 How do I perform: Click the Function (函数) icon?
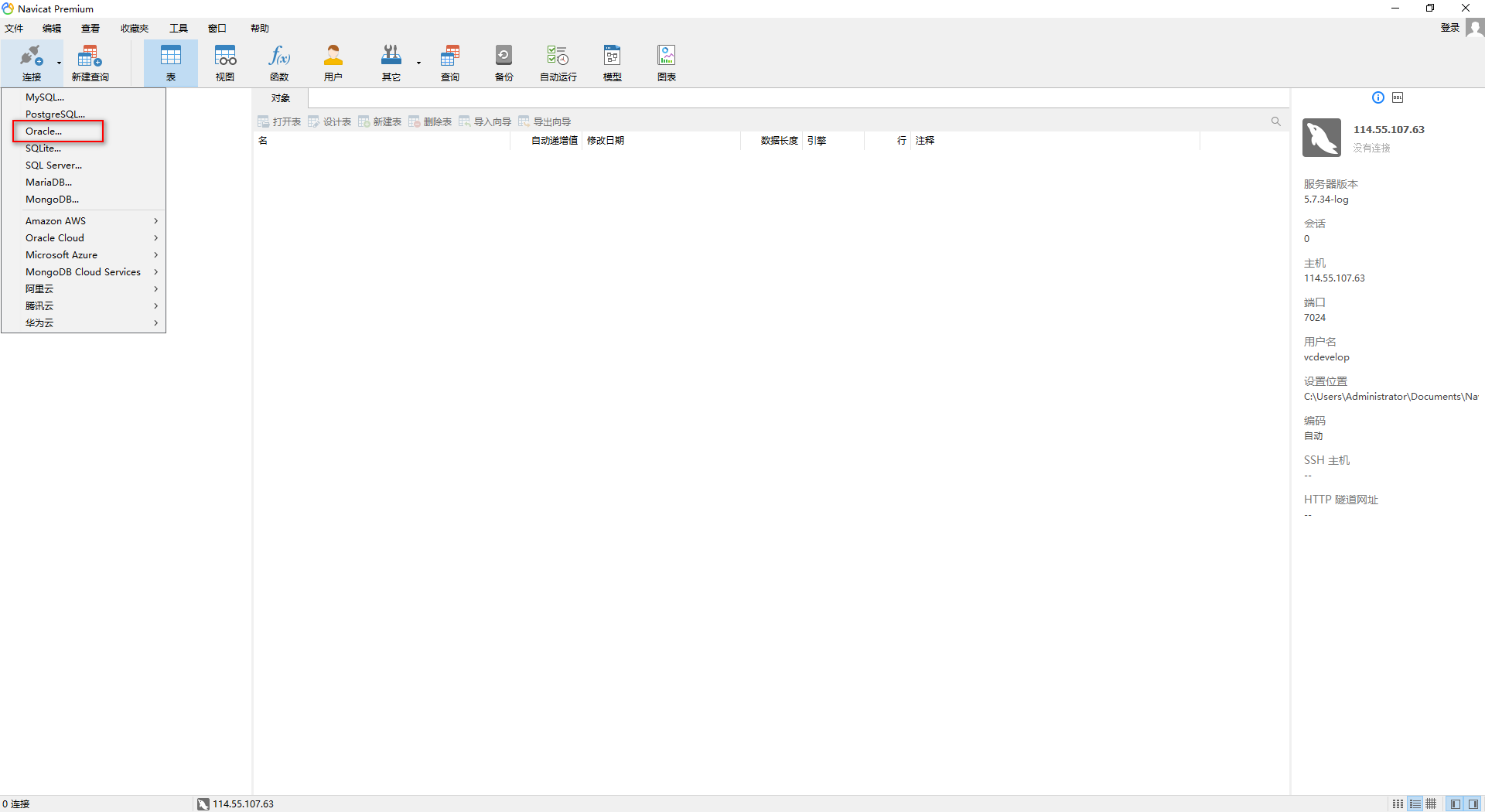tap(279, 63)
